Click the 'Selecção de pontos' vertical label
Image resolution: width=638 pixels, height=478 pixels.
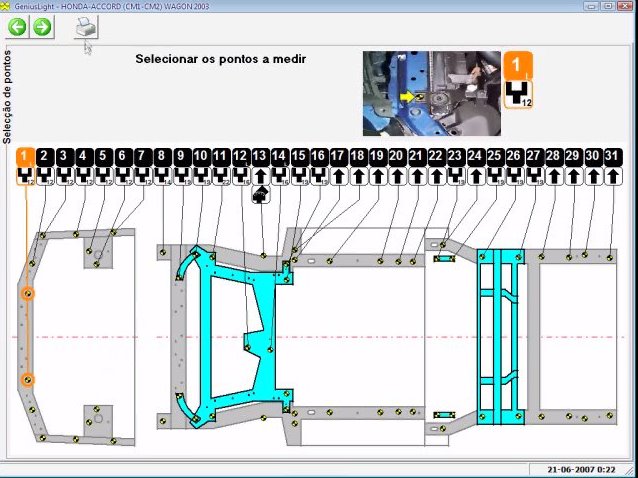pyautogui.click(x=7, y=97)
